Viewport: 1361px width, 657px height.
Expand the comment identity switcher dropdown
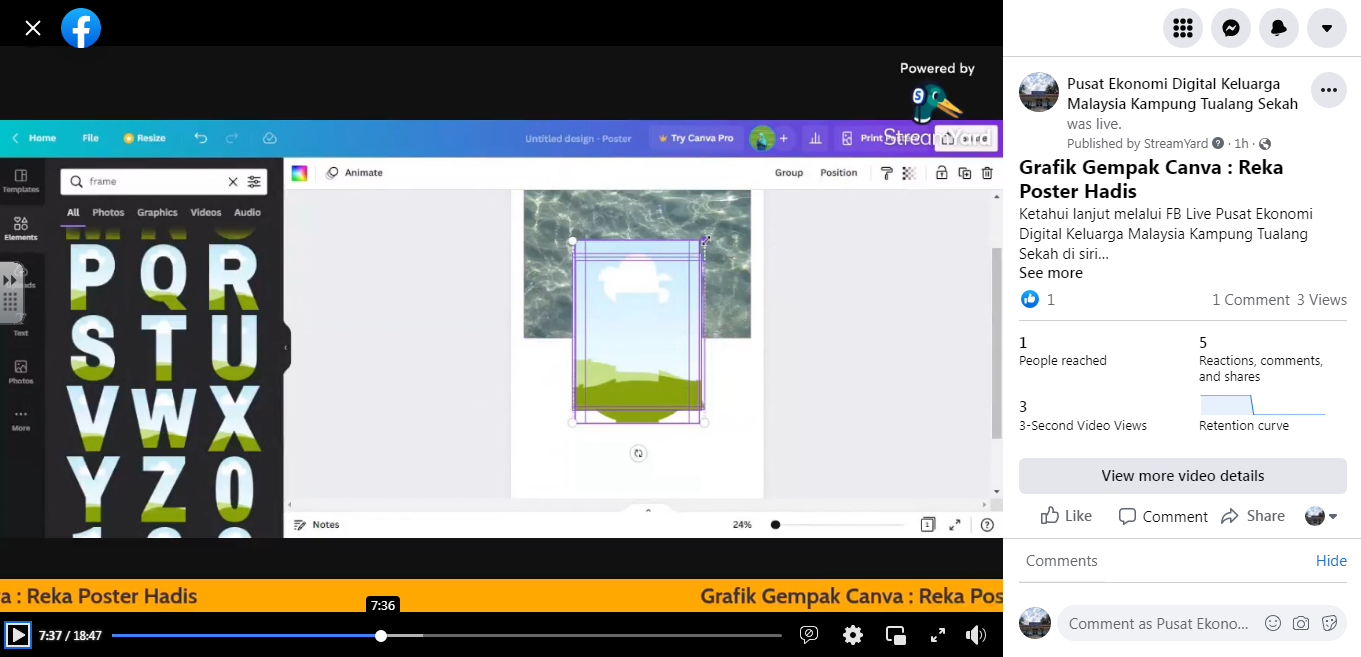pyautogui.click(x=1320, y=516)
